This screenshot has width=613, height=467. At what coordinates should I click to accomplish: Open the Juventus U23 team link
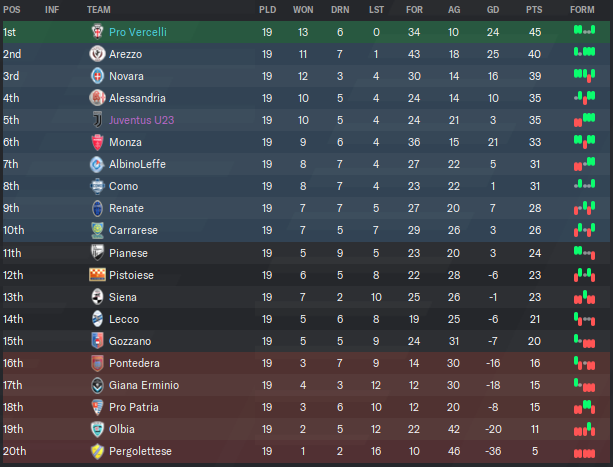pyautogui.click(x=142, y=120)
